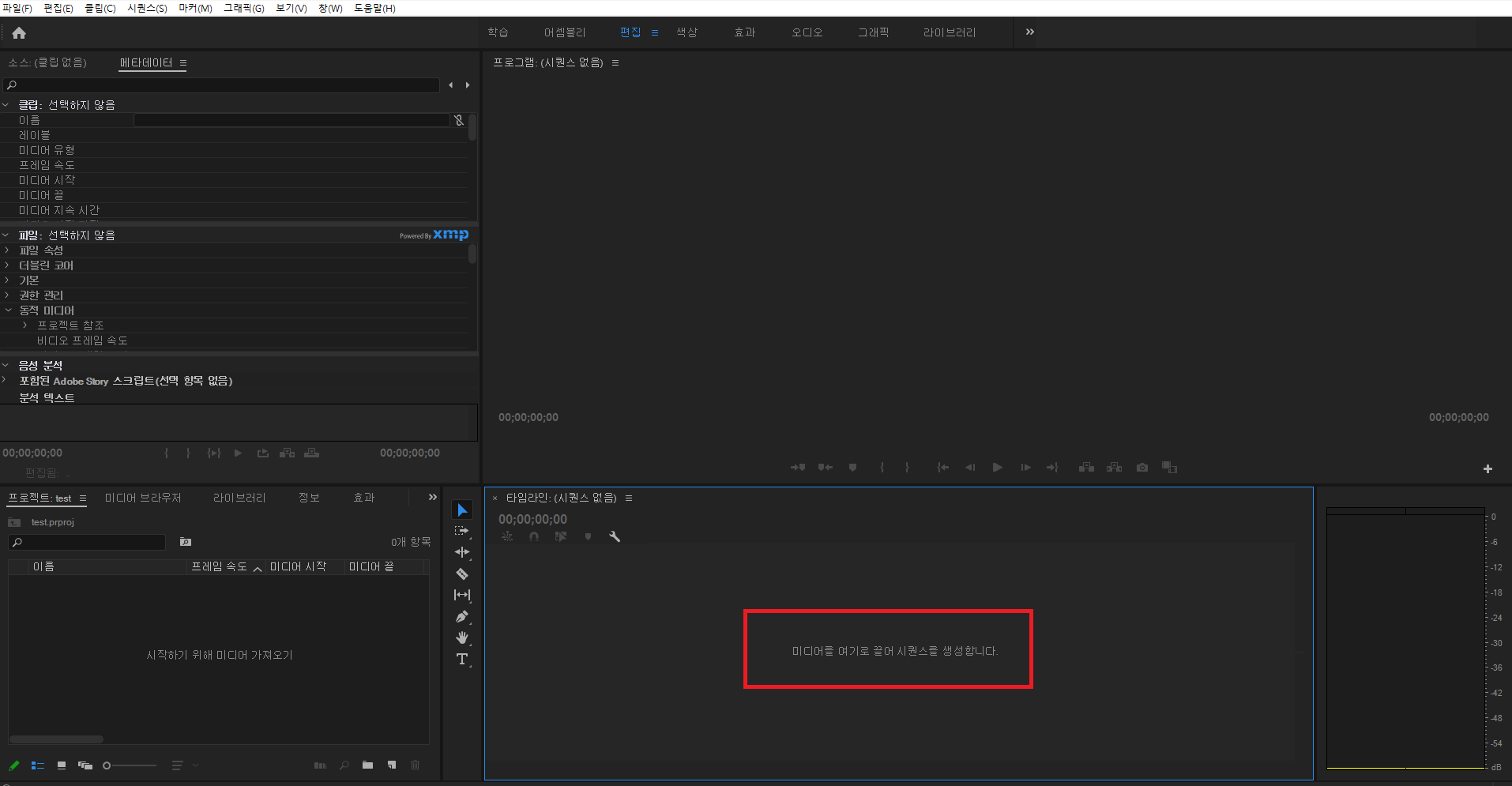Toggle project read-only green pencil icon
The image size is (1512, 786).
(x=14, y=765)
